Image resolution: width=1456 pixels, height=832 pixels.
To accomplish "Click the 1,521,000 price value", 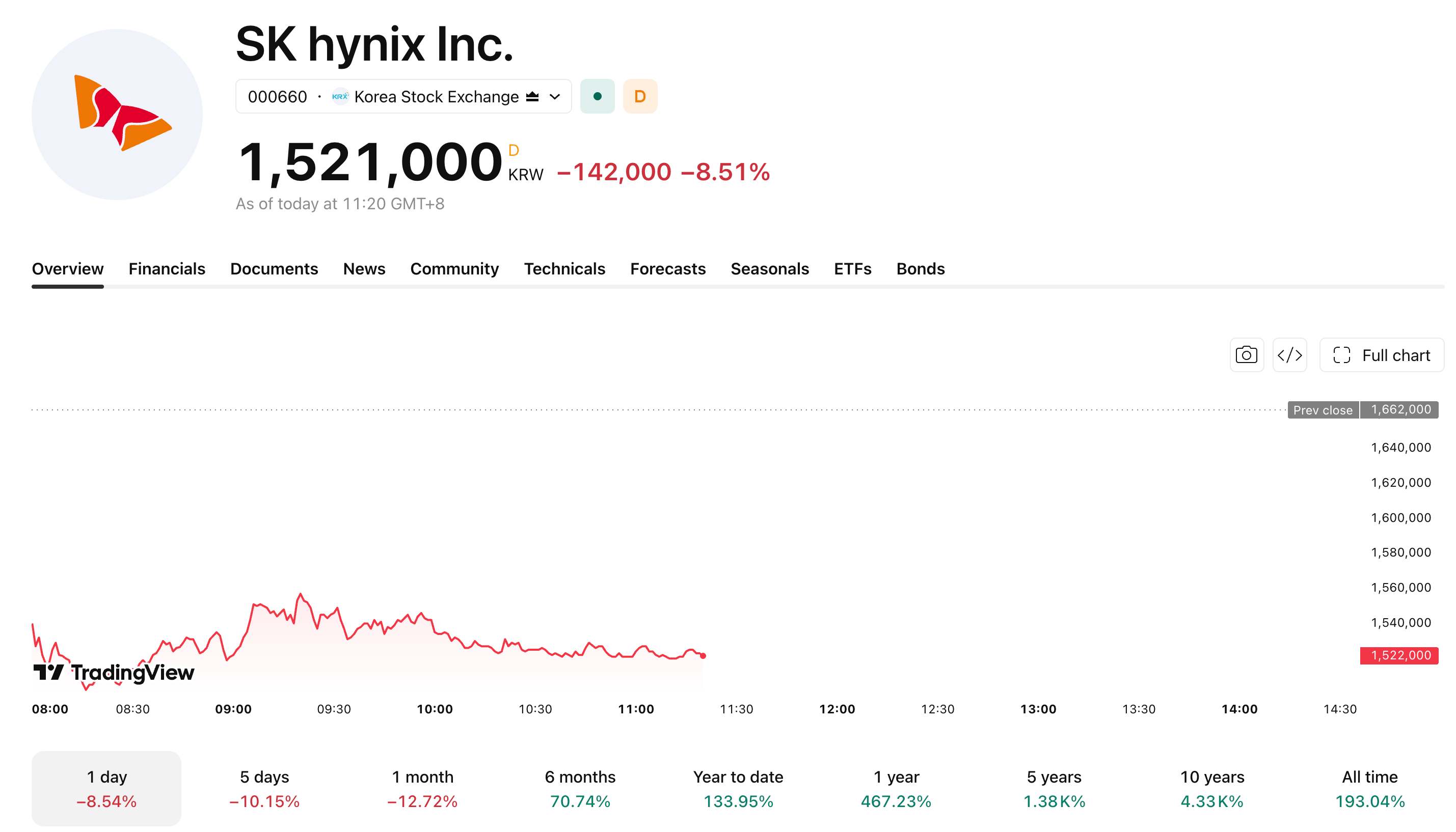I will coord(370,162).
